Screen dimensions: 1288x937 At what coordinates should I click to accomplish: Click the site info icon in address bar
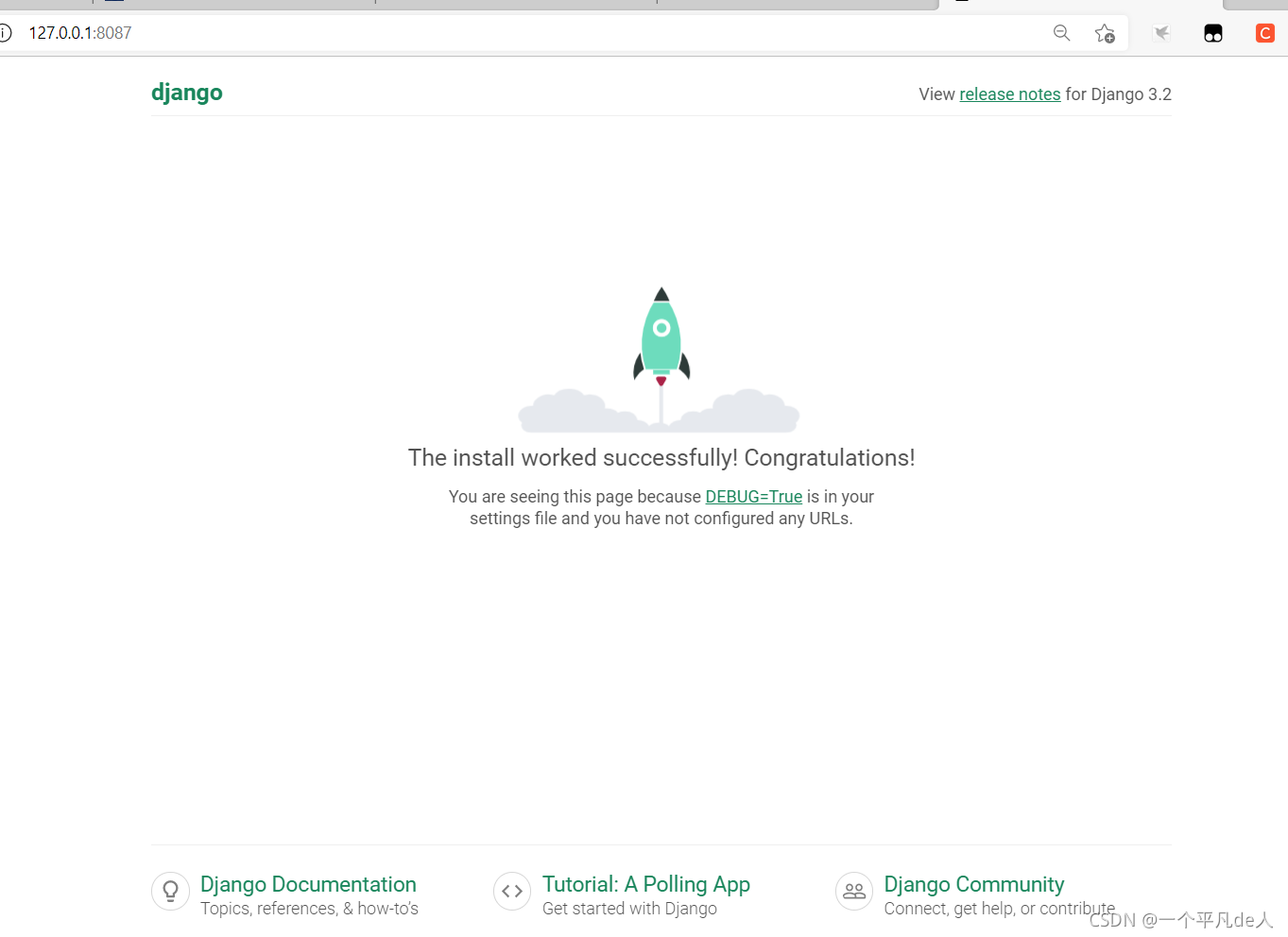tap(5, 33)
